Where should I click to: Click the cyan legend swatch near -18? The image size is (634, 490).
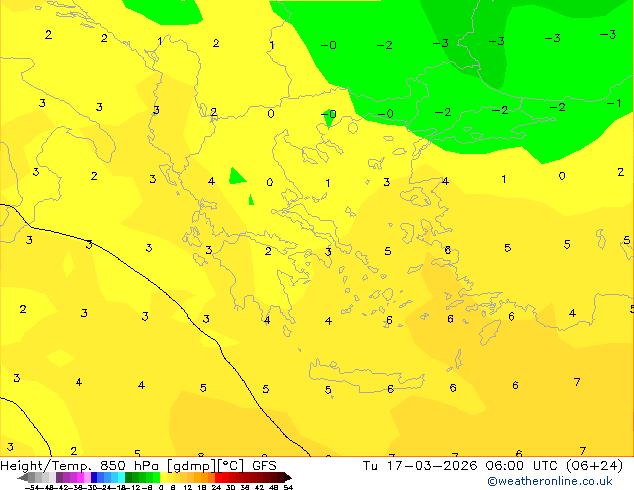point(121,477)
